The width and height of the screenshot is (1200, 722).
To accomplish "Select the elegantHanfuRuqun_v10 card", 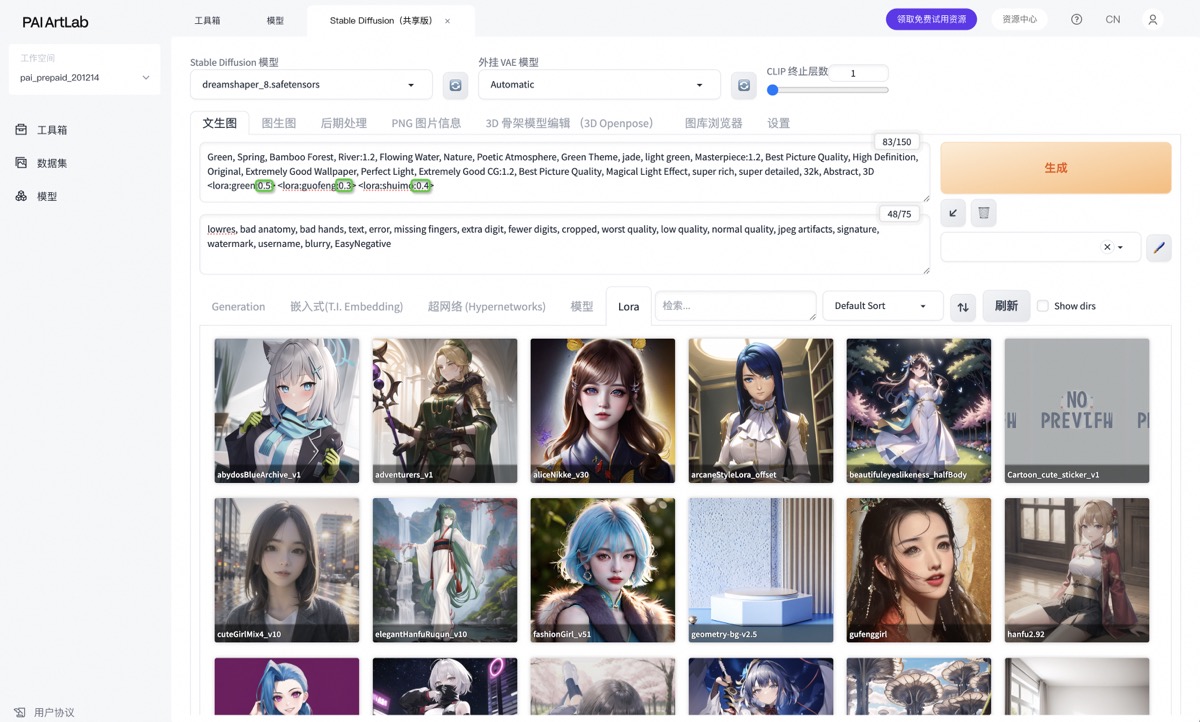I will (445, 570).
